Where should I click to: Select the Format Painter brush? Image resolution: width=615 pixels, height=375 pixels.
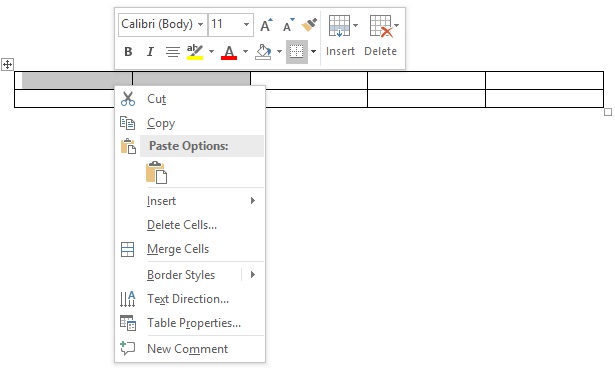[x=309, y=25]
